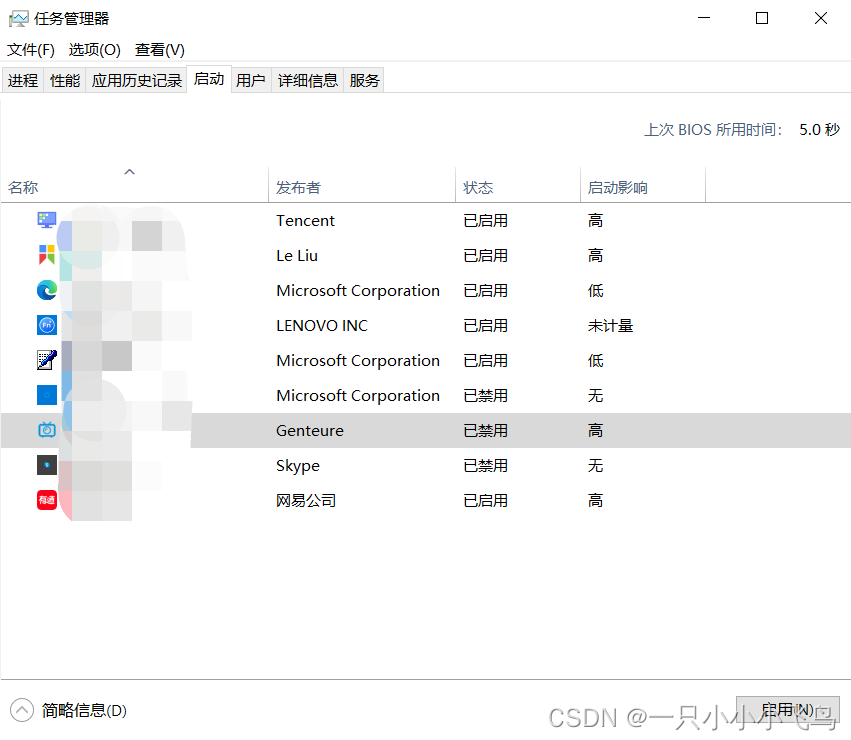Click the Task Manager title bar icon
851x740 pixels.
tap(18, 19)
